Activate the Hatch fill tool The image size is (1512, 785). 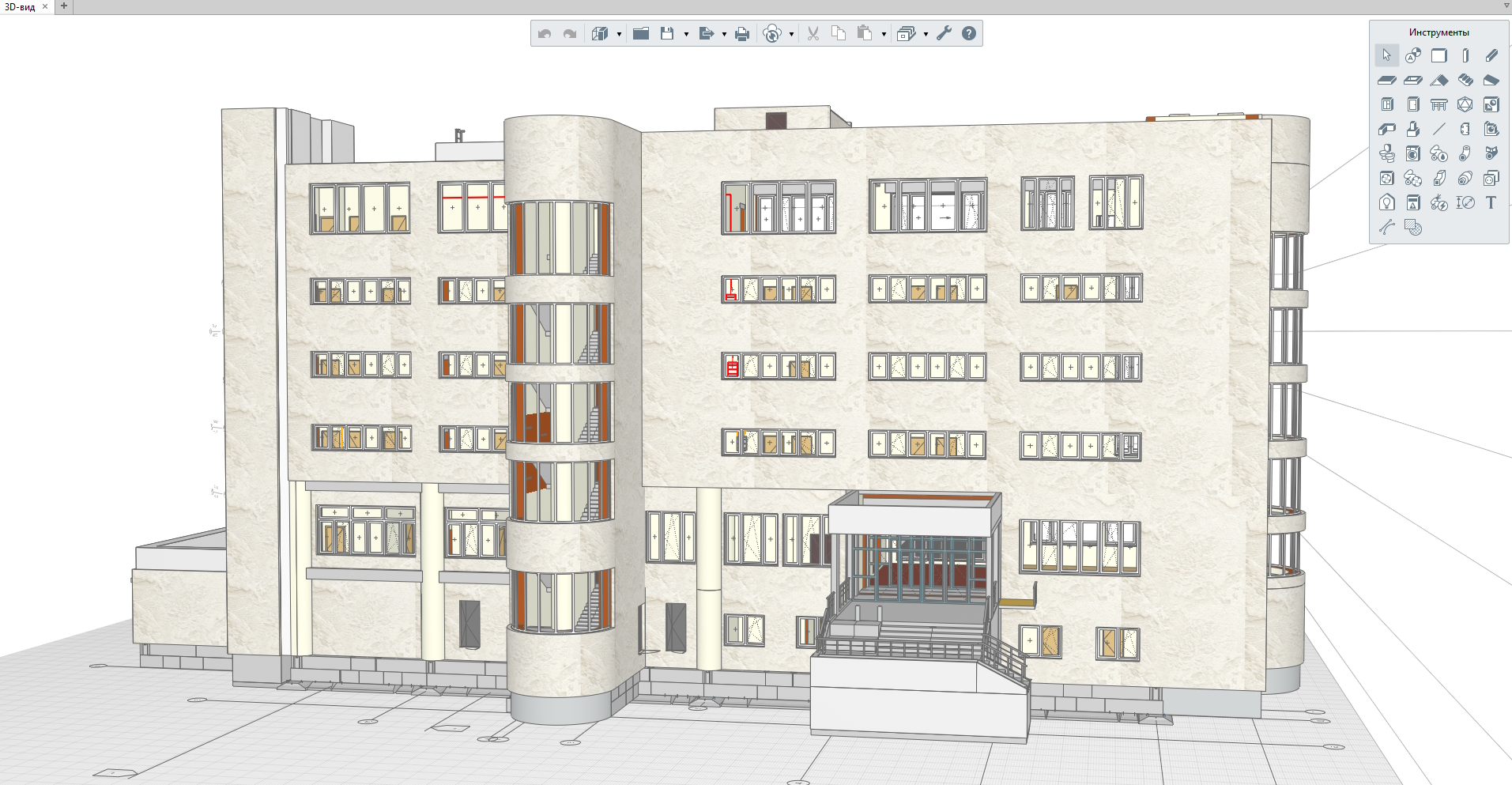(1413, 228)
